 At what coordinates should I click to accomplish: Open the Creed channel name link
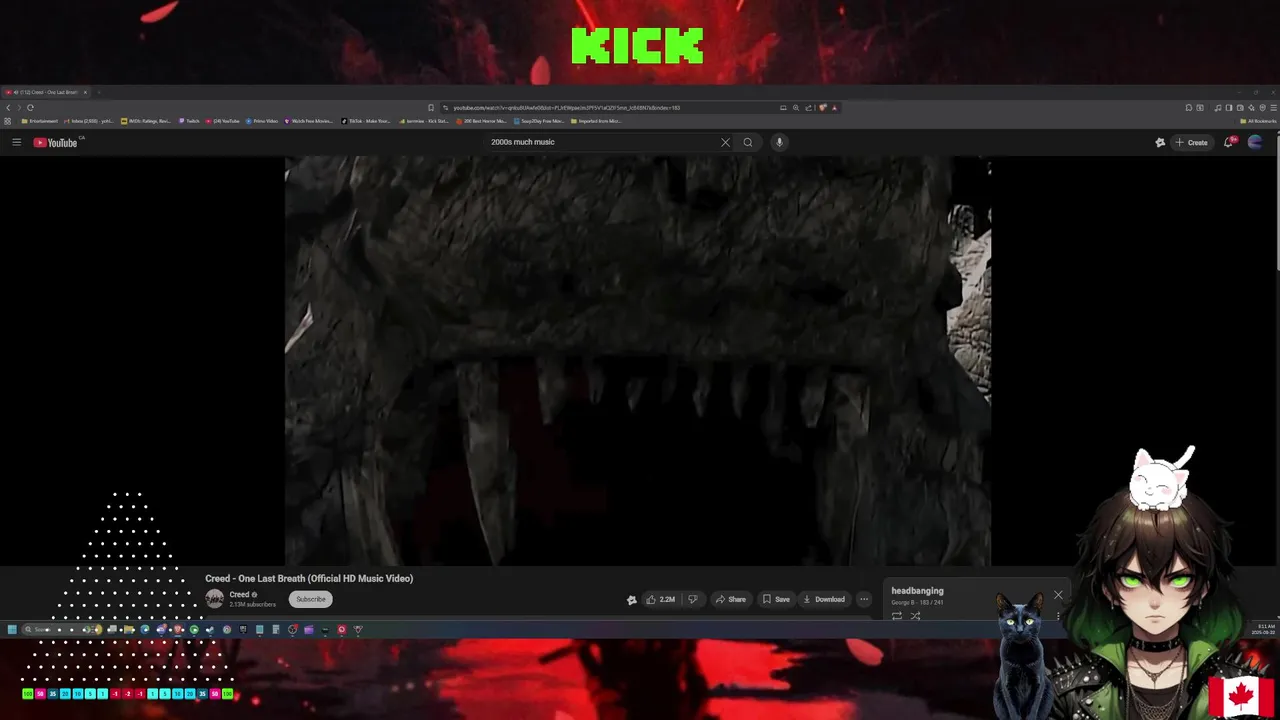point(239,594)
